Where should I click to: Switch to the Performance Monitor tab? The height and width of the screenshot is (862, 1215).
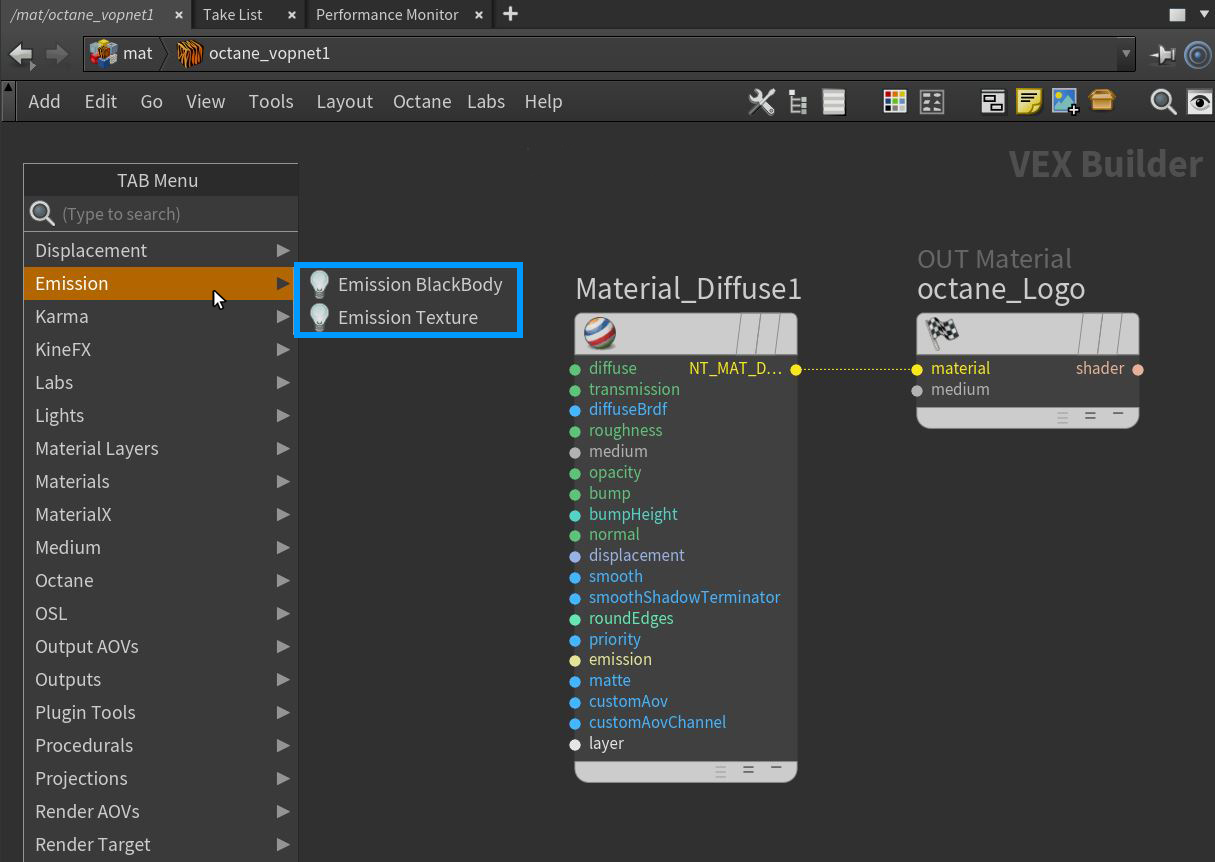[387, 15]
